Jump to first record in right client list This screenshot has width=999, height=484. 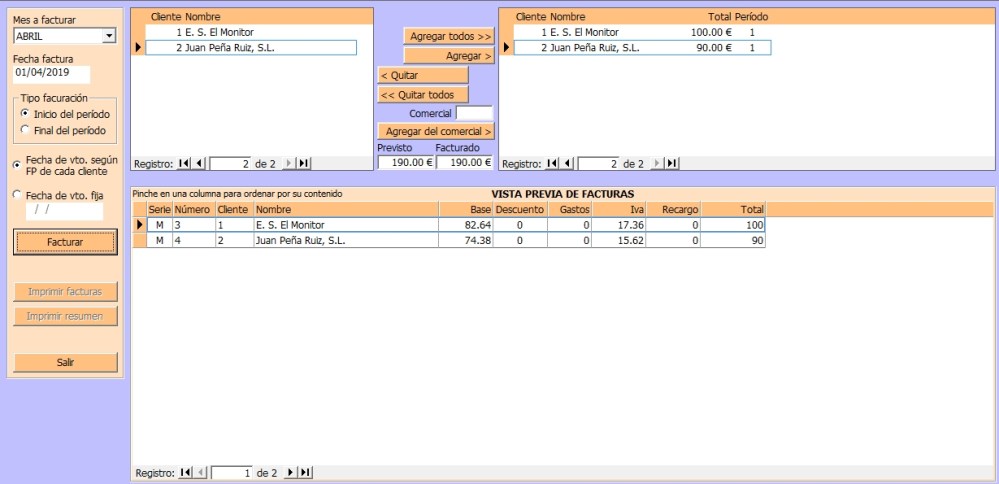coord(552,163)
